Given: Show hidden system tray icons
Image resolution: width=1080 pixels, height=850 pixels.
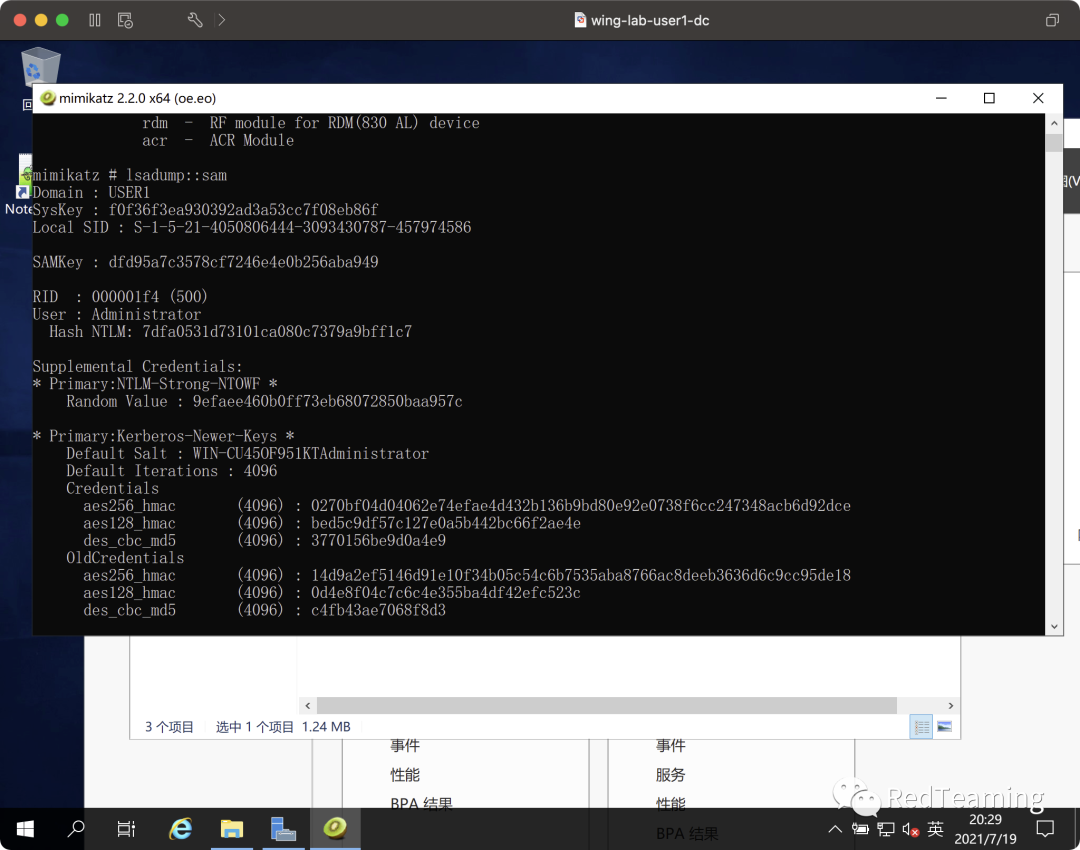Looking at the screenshot, I should click(835, 829).
